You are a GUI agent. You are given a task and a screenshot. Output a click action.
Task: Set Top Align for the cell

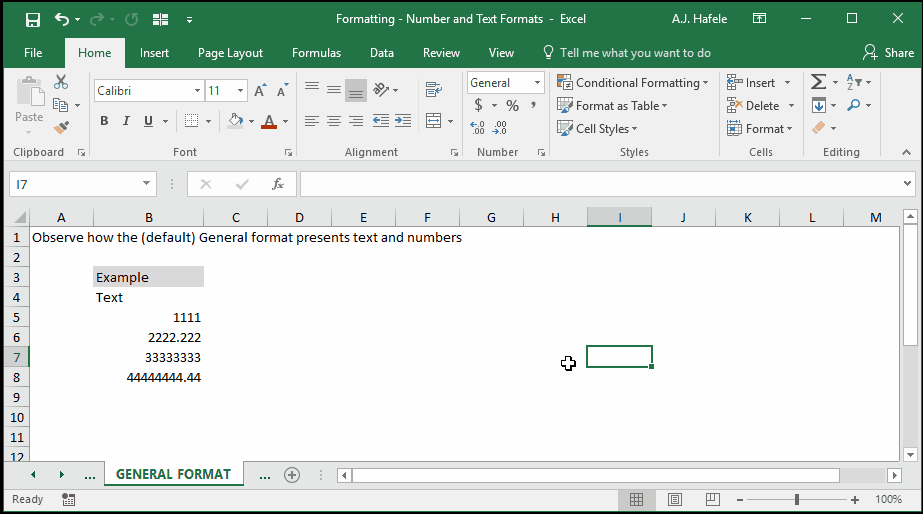coord(312,89)
